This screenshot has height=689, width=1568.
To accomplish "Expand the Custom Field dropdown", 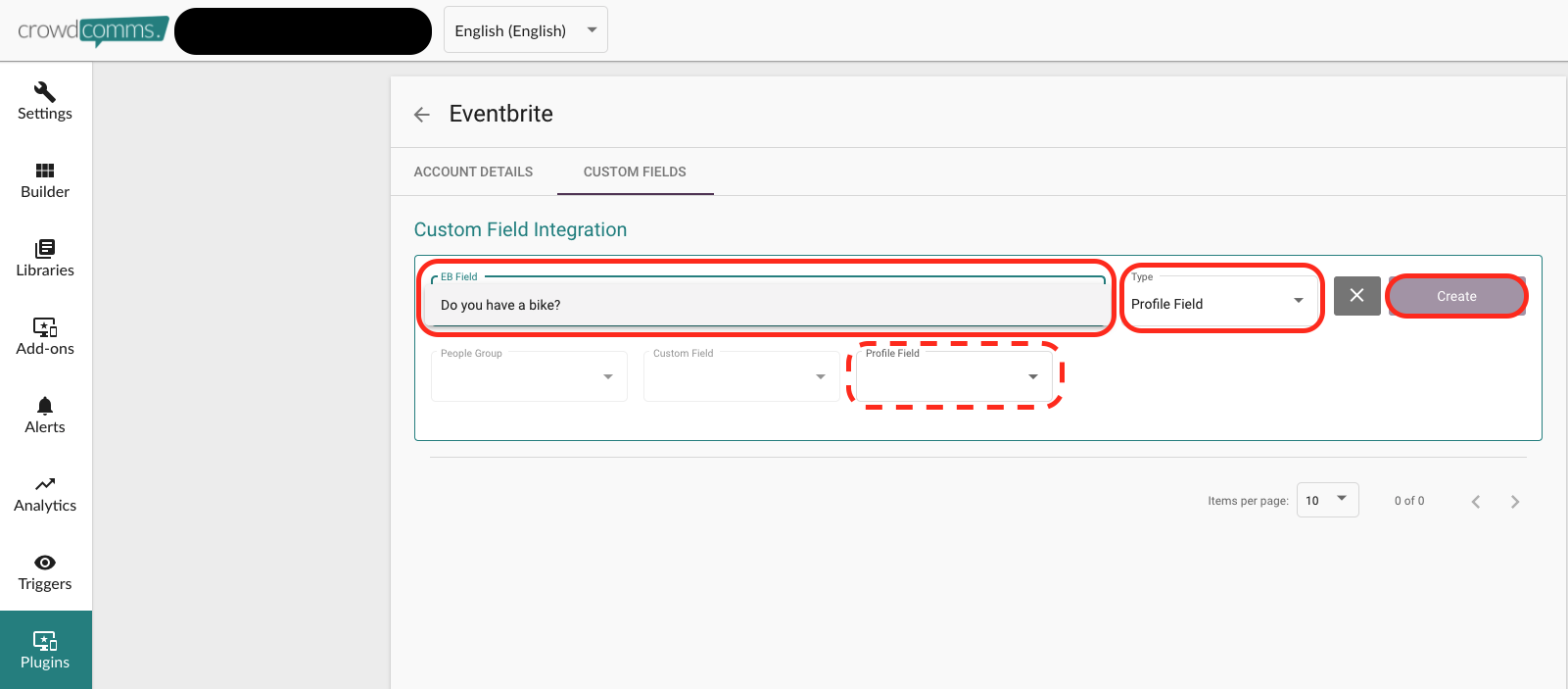I will tap(741, 376).
